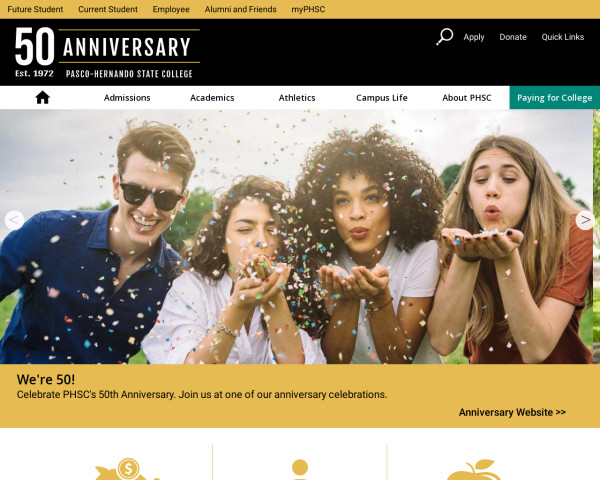This screenshot has width=600, height=480.
Task: Open the About PHSC menu
Action: pyautogui.click(x=467, y=98)
